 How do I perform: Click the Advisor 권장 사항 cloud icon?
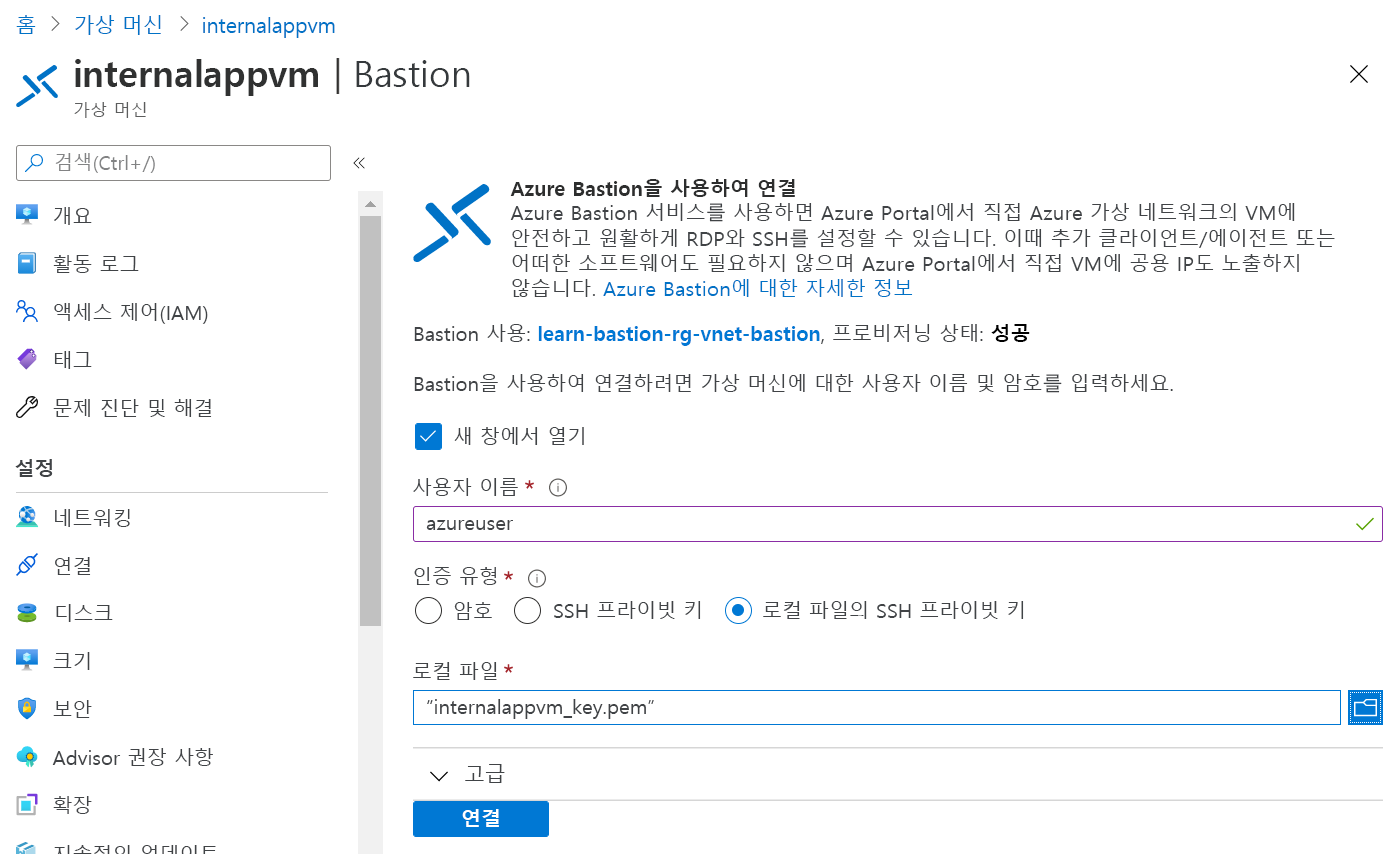27,756
